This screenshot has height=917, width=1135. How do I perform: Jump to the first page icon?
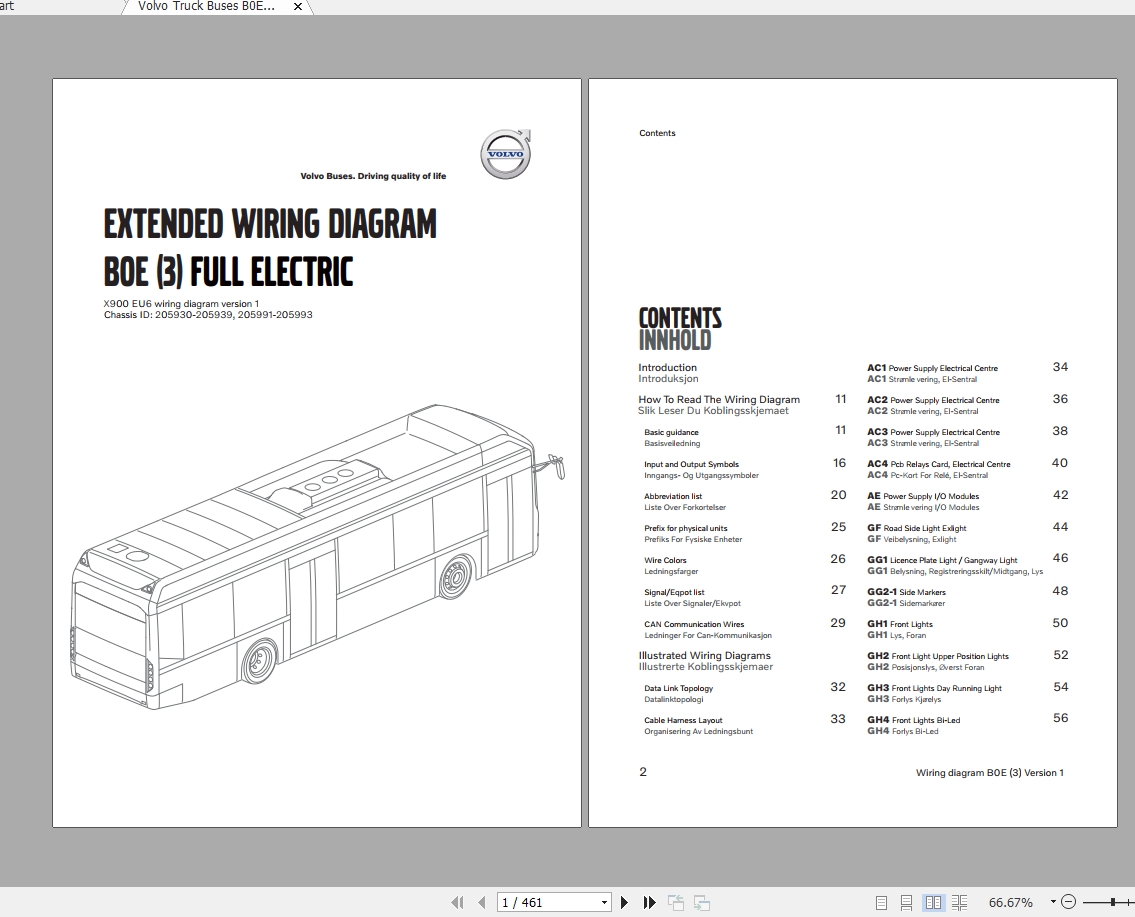click(x=457, y=902)
